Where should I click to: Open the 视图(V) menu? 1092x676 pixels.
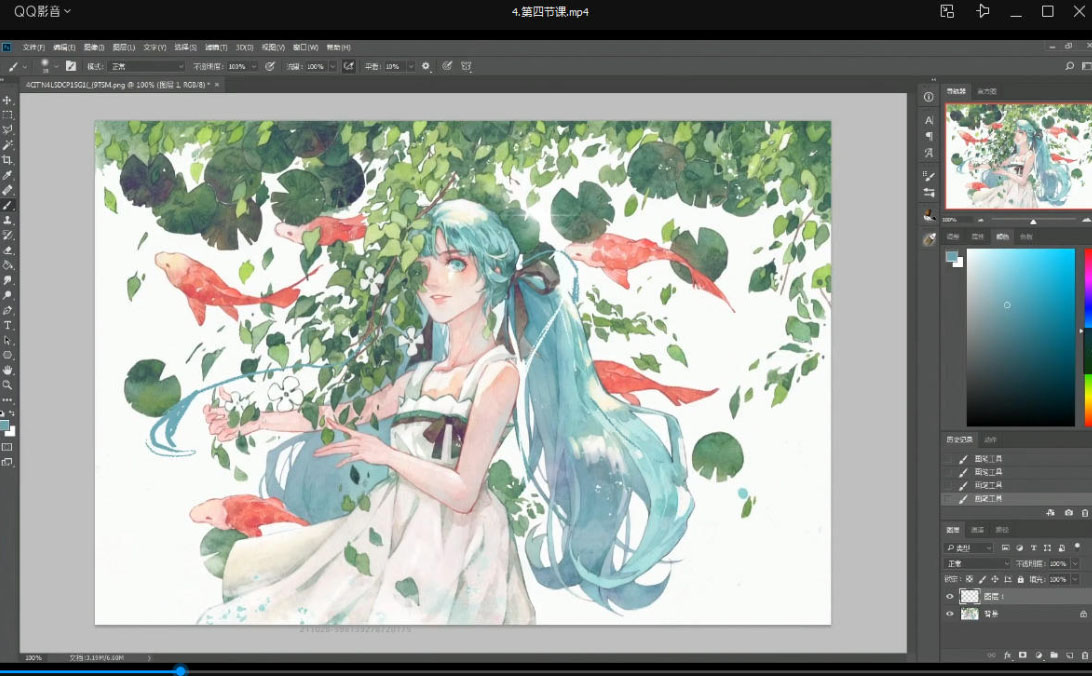click(x=273, y=47)
